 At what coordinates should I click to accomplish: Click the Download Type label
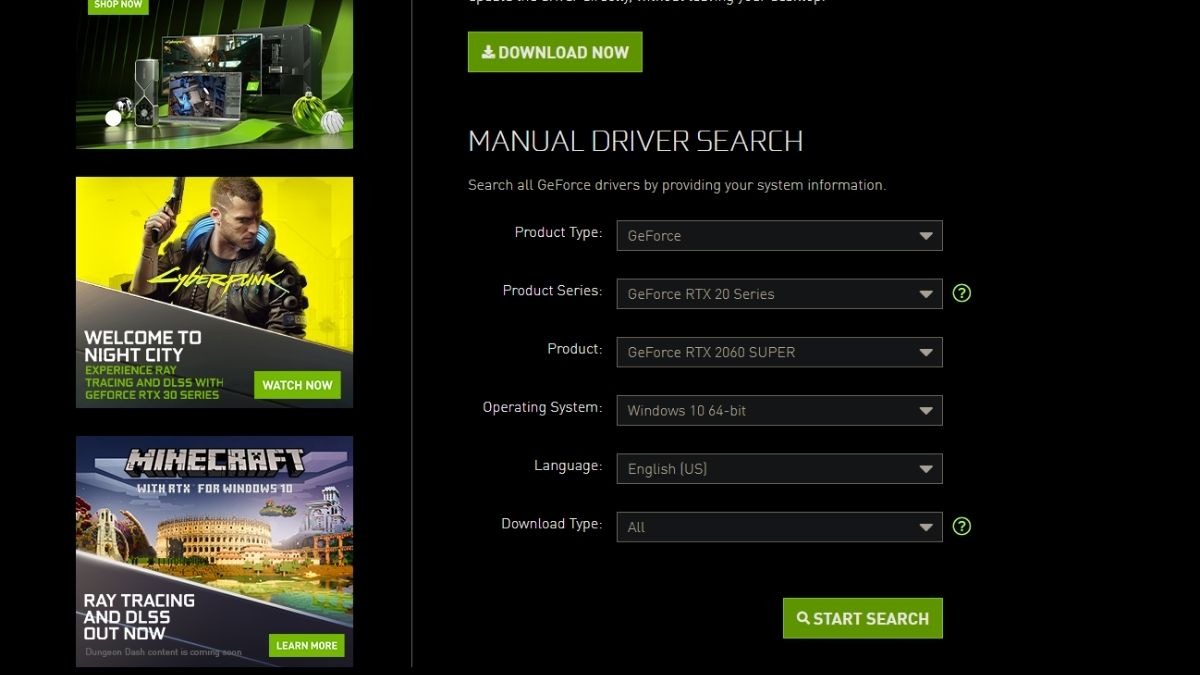[551, 523]
